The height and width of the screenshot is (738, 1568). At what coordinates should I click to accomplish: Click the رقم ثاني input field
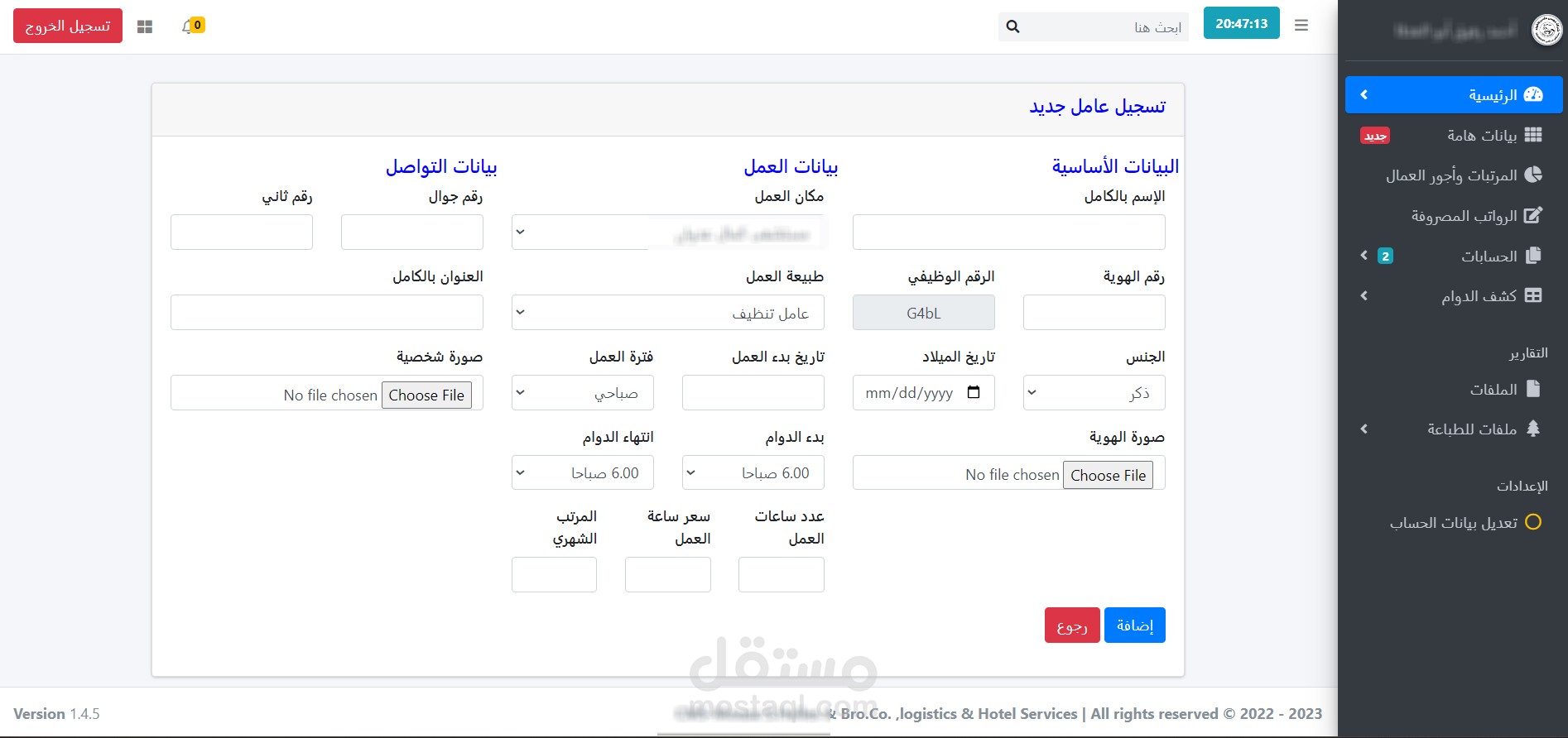[242, 232]
